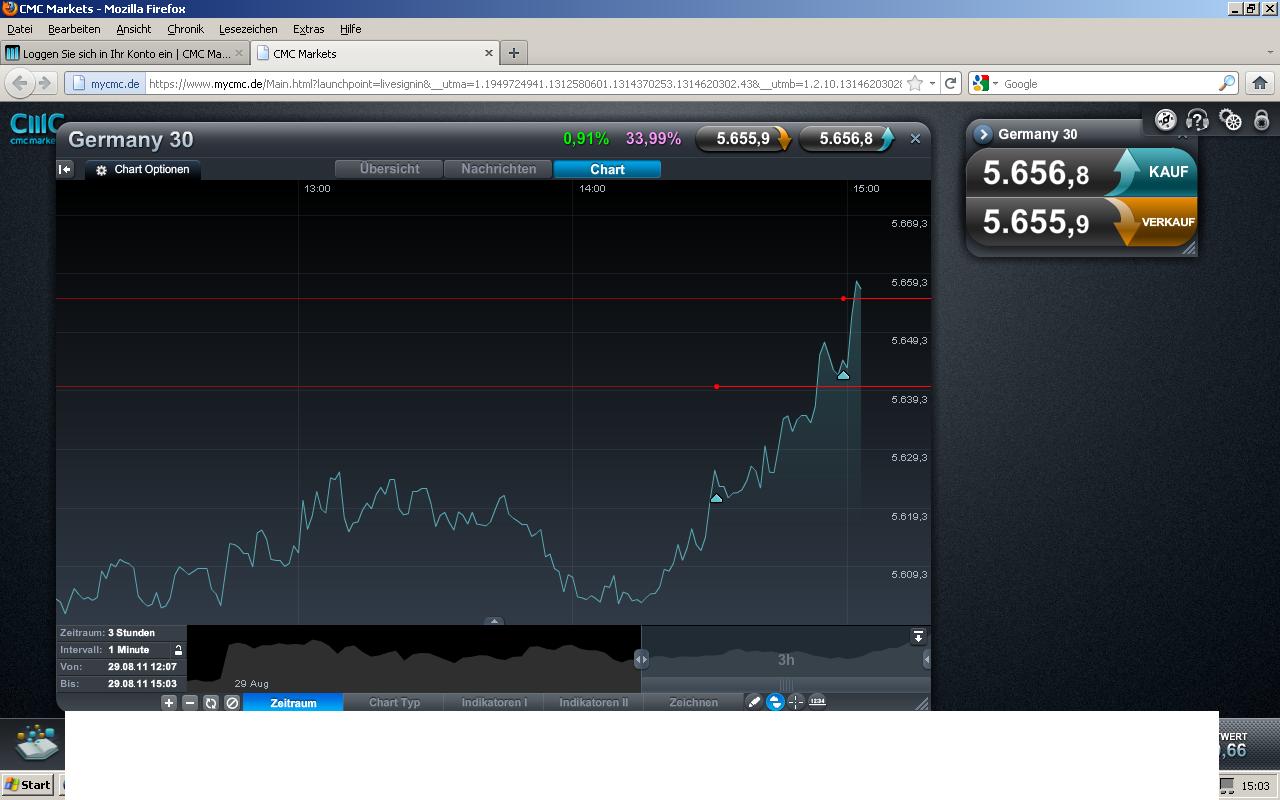Click the Bis date 29.08.11 15:03
The image size is (1280, 800).
pos(142,684)
